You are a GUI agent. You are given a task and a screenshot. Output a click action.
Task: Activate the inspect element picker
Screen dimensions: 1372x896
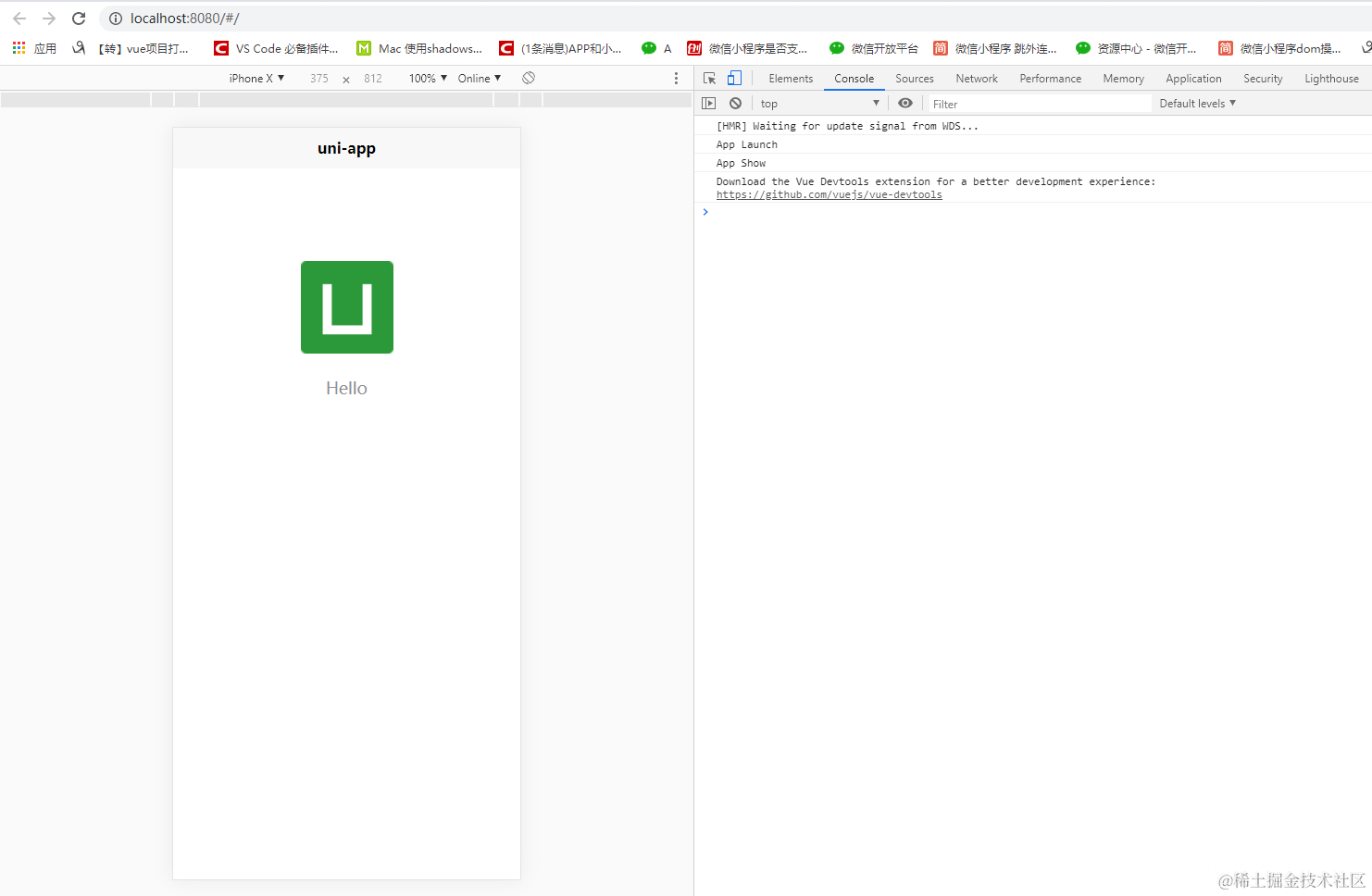tap(710, 79)
